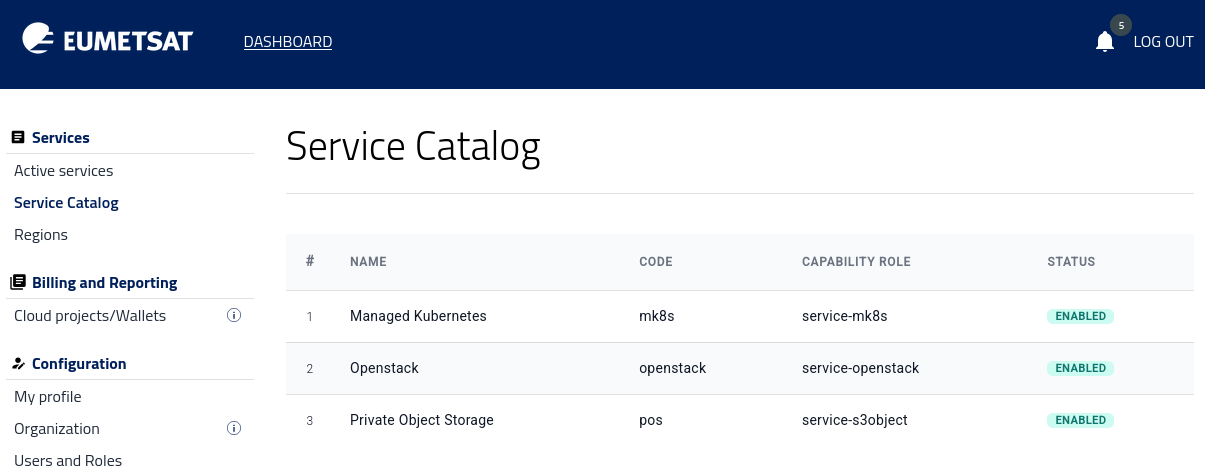Click the Services section heading
This screenshot has height=476, width=1205.
pyautogui.click(x=61, y=137)
